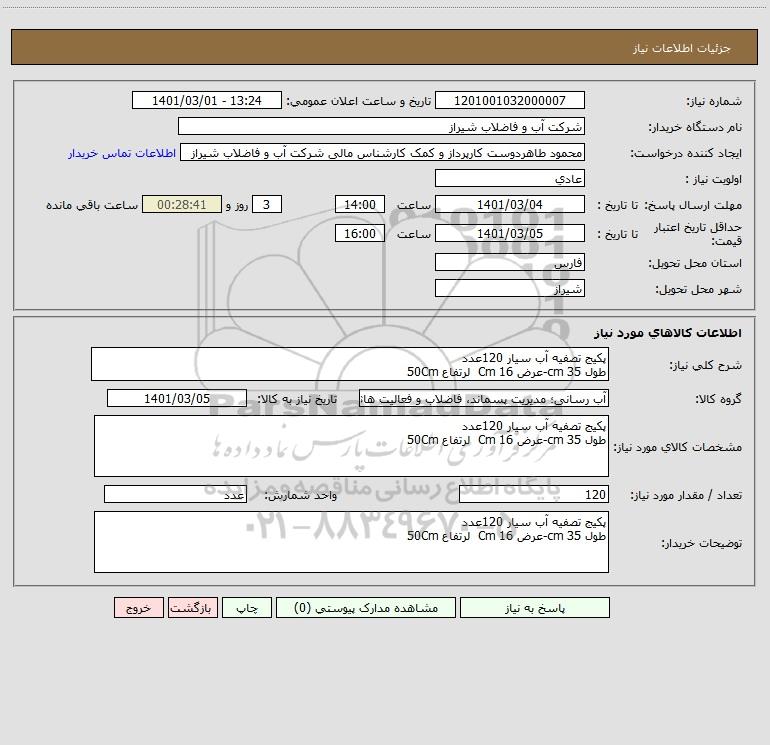Click the مهلت ارسال پاسخ label
Screen dimensions: 770x745
click(x=693, y=205)
